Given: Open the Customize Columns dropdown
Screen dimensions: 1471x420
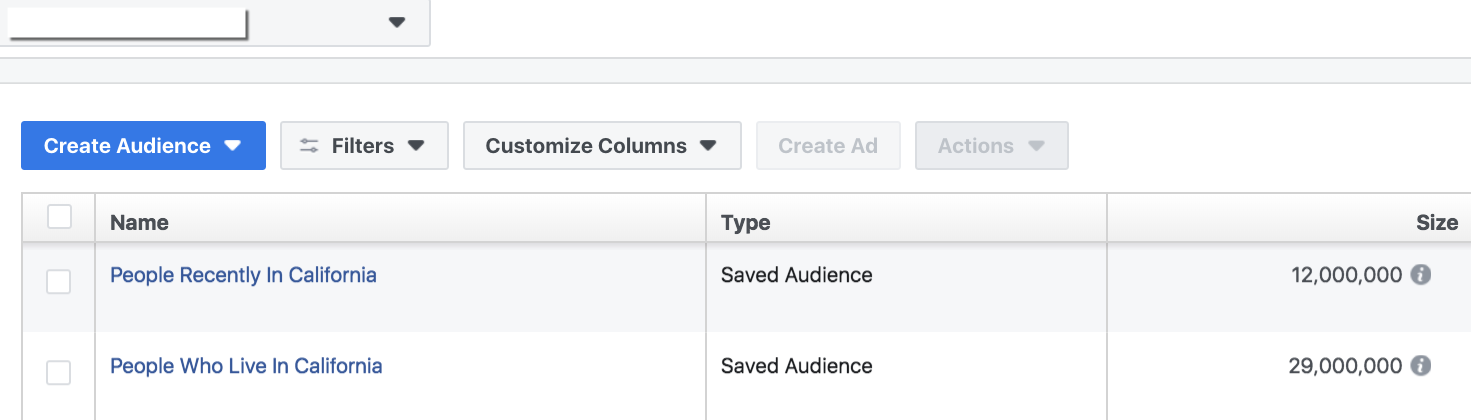Looking at the screenshot, I should coord(602,146).
